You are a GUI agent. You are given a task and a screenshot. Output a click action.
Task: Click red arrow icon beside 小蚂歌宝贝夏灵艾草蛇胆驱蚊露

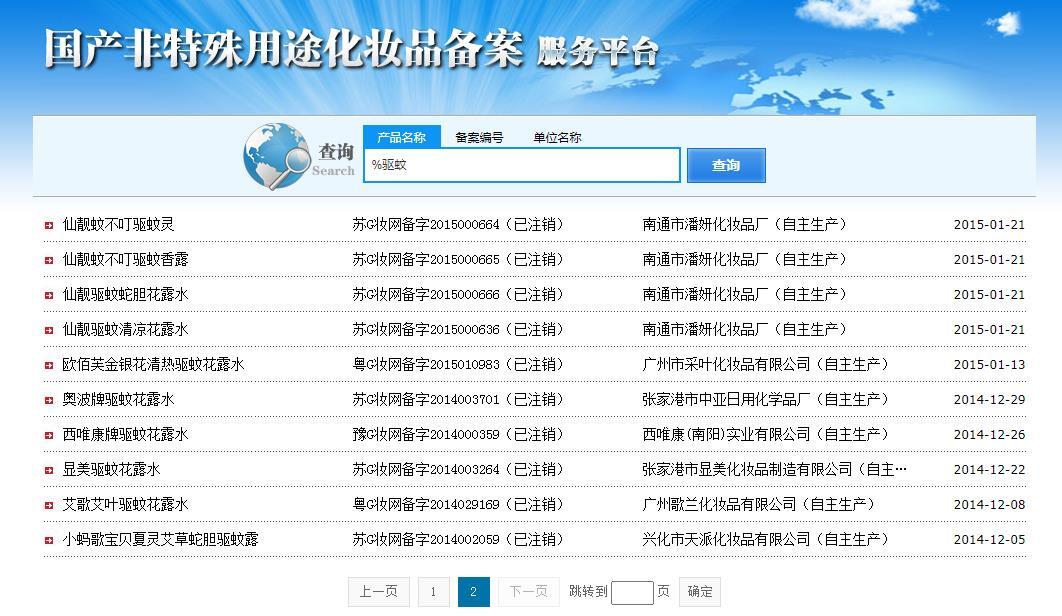pos(49,541)
